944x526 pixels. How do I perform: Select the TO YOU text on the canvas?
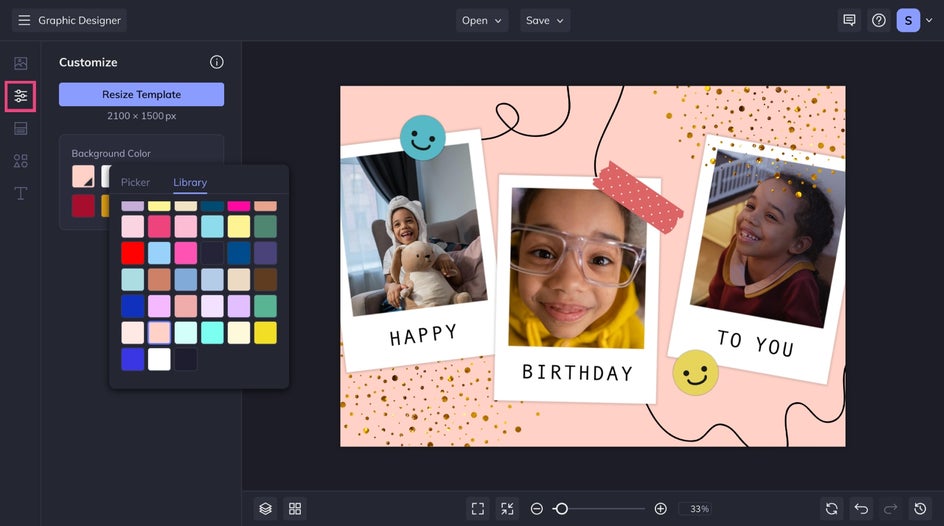tap(756, 342)
